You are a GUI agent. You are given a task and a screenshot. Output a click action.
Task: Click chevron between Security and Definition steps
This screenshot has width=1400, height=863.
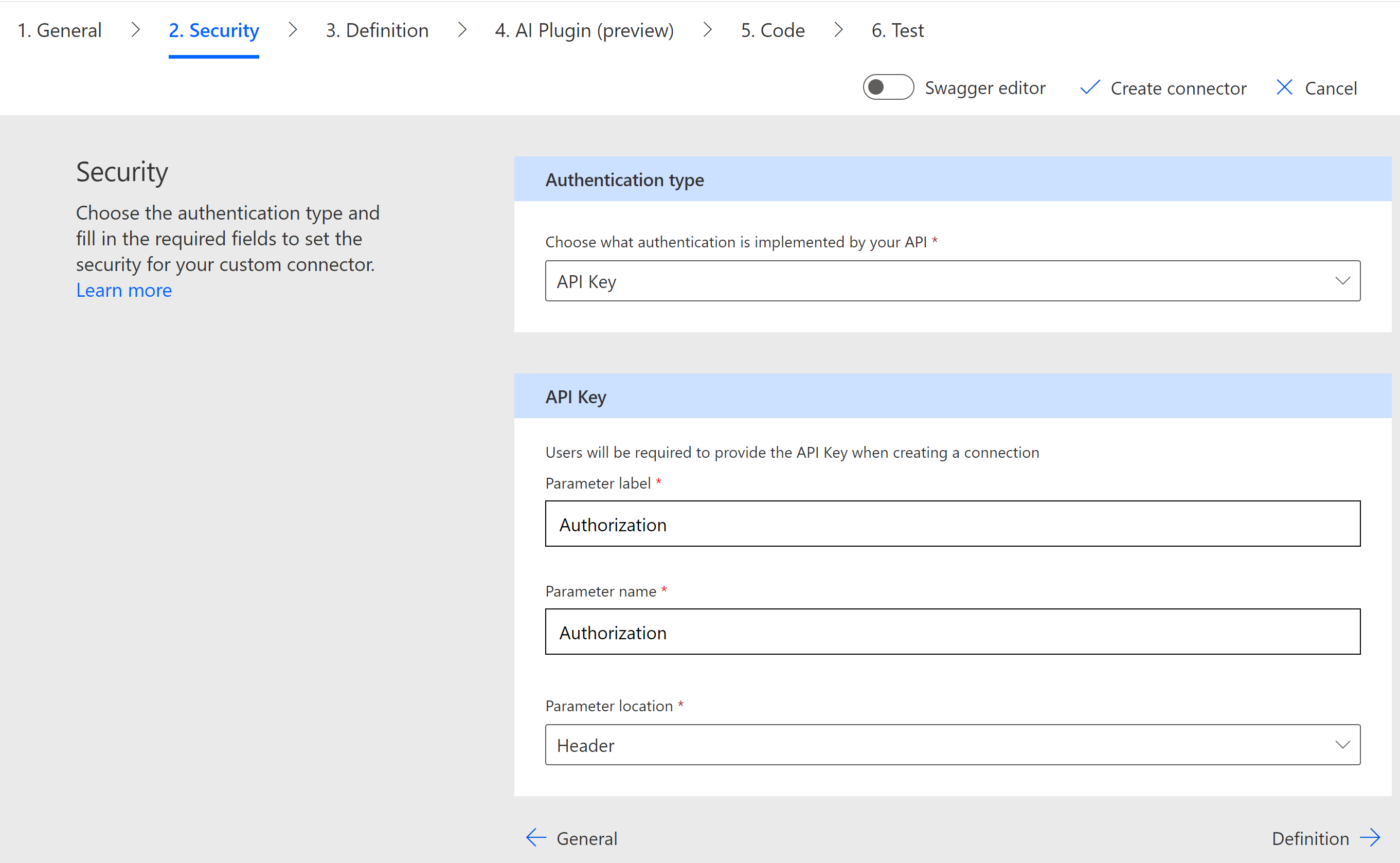(293, 30)
